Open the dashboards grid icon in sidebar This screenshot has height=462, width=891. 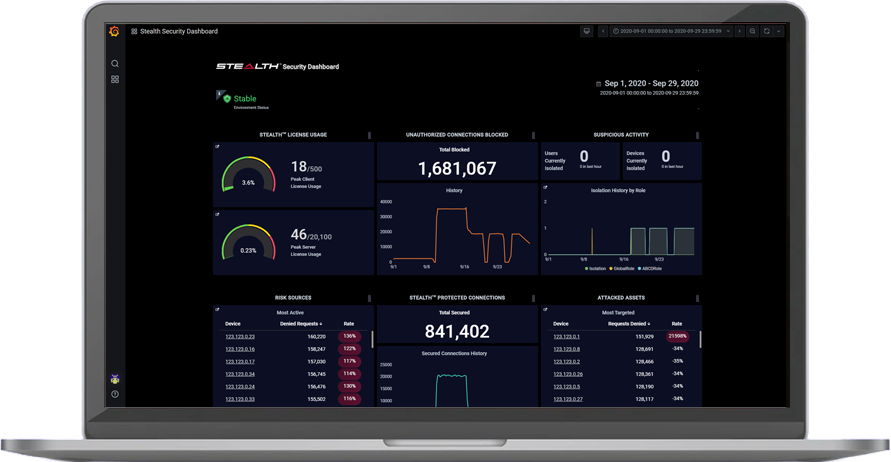[115, 79]
